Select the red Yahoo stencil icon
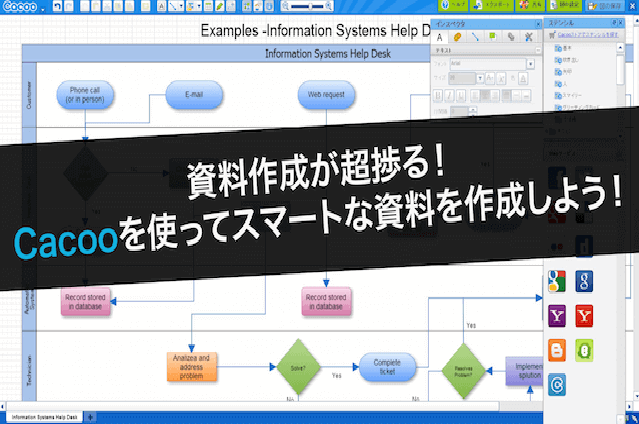Image resolution: width=639 pixels, height=424 pixels. coord(586,316)
